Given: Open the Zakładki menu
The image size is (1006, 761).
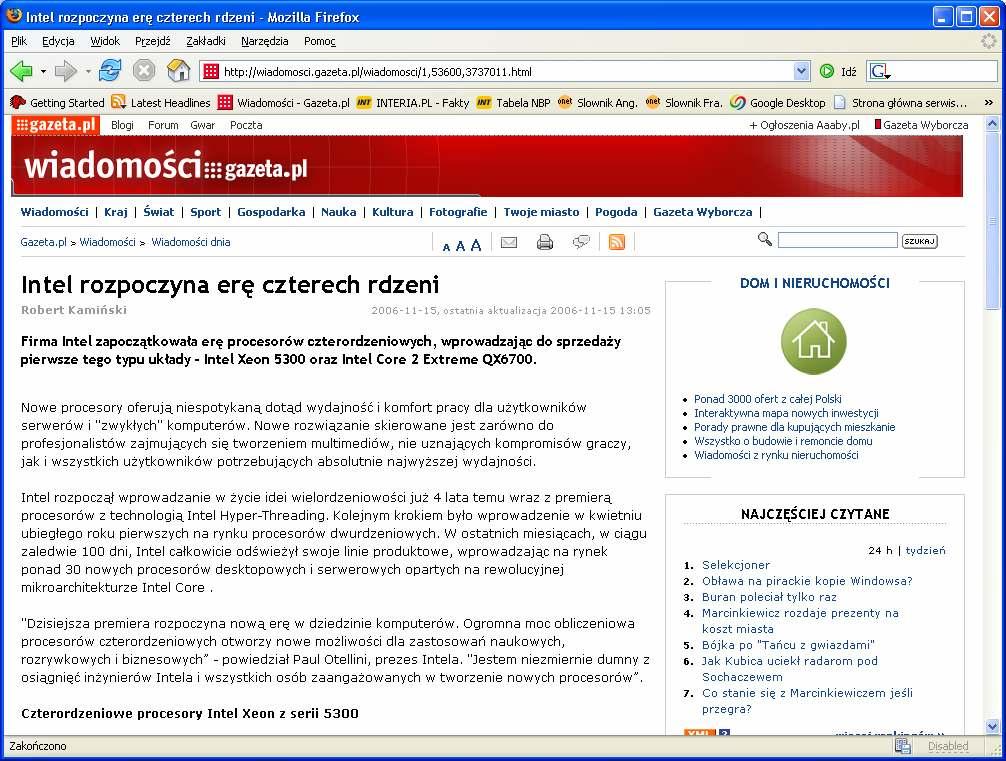Looking at the screenshot, I should pos(205,41).
